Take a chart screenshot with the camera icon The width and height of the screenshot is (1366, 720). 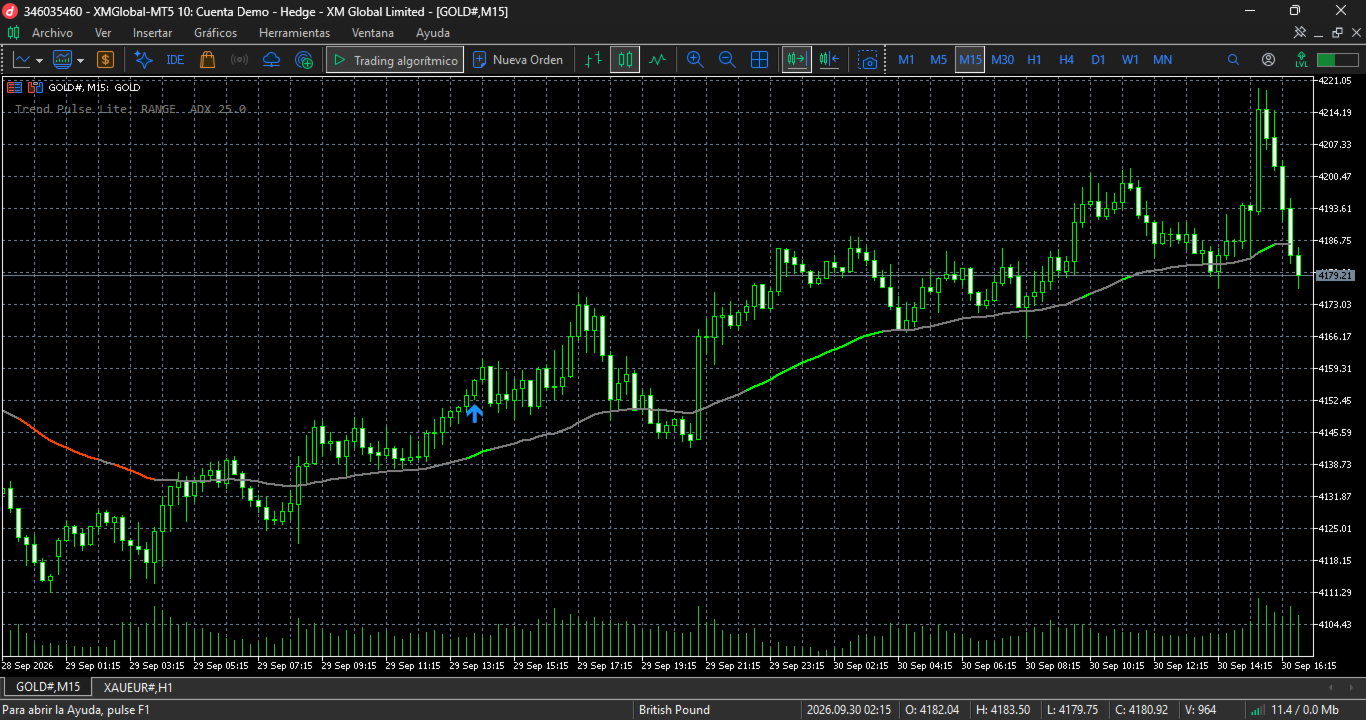coord(869,60)
